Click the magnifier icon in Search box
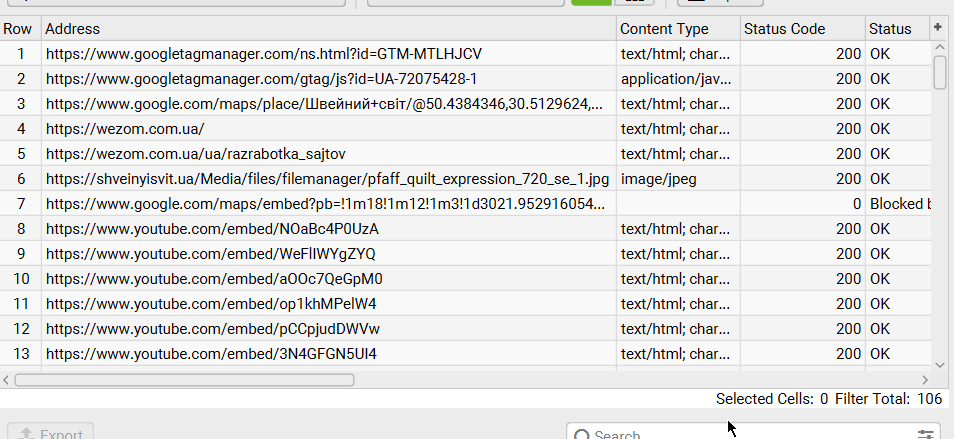Screen dimensions: 954x439 [x=581, y=435]
